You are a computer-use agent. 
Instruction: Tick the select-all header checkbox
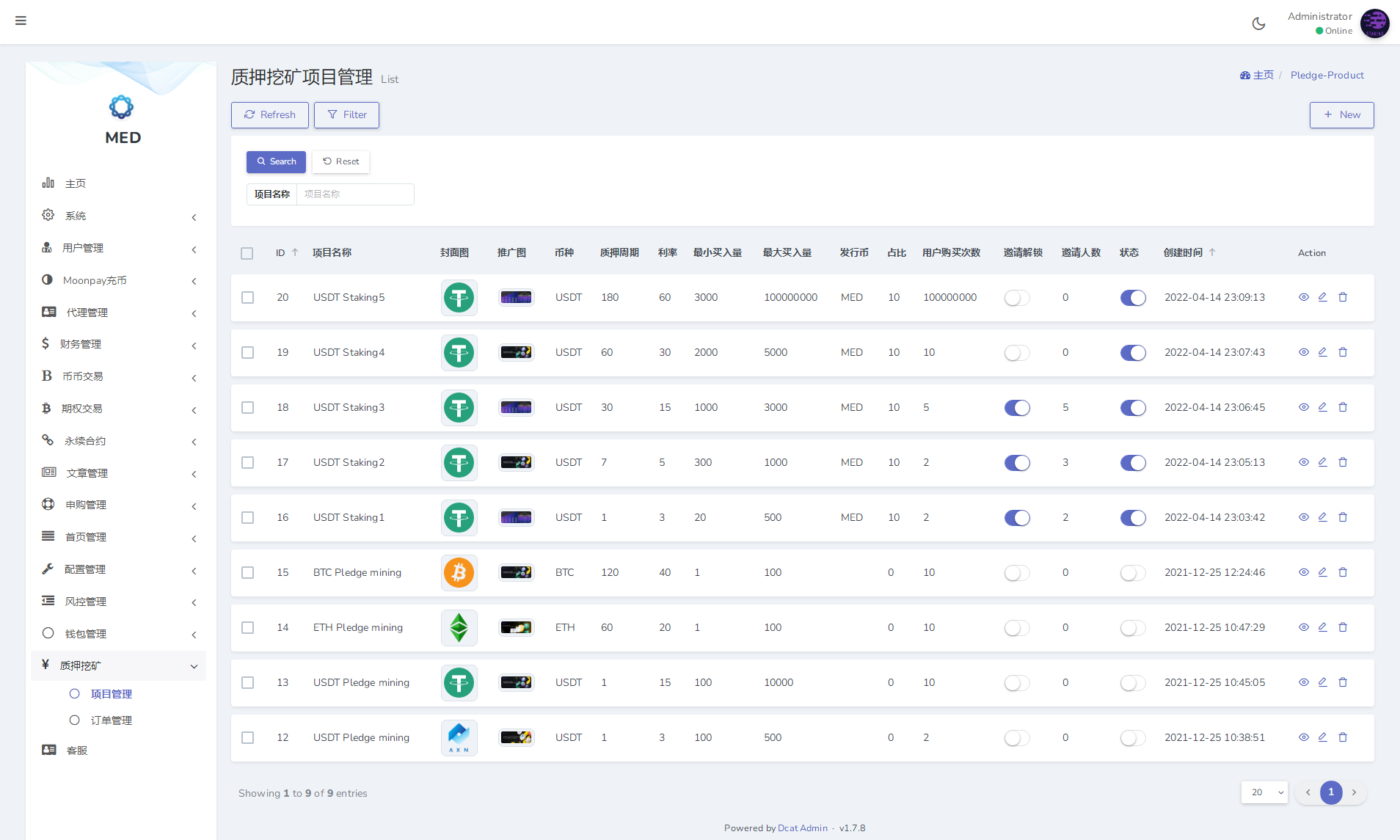point(247,253)
